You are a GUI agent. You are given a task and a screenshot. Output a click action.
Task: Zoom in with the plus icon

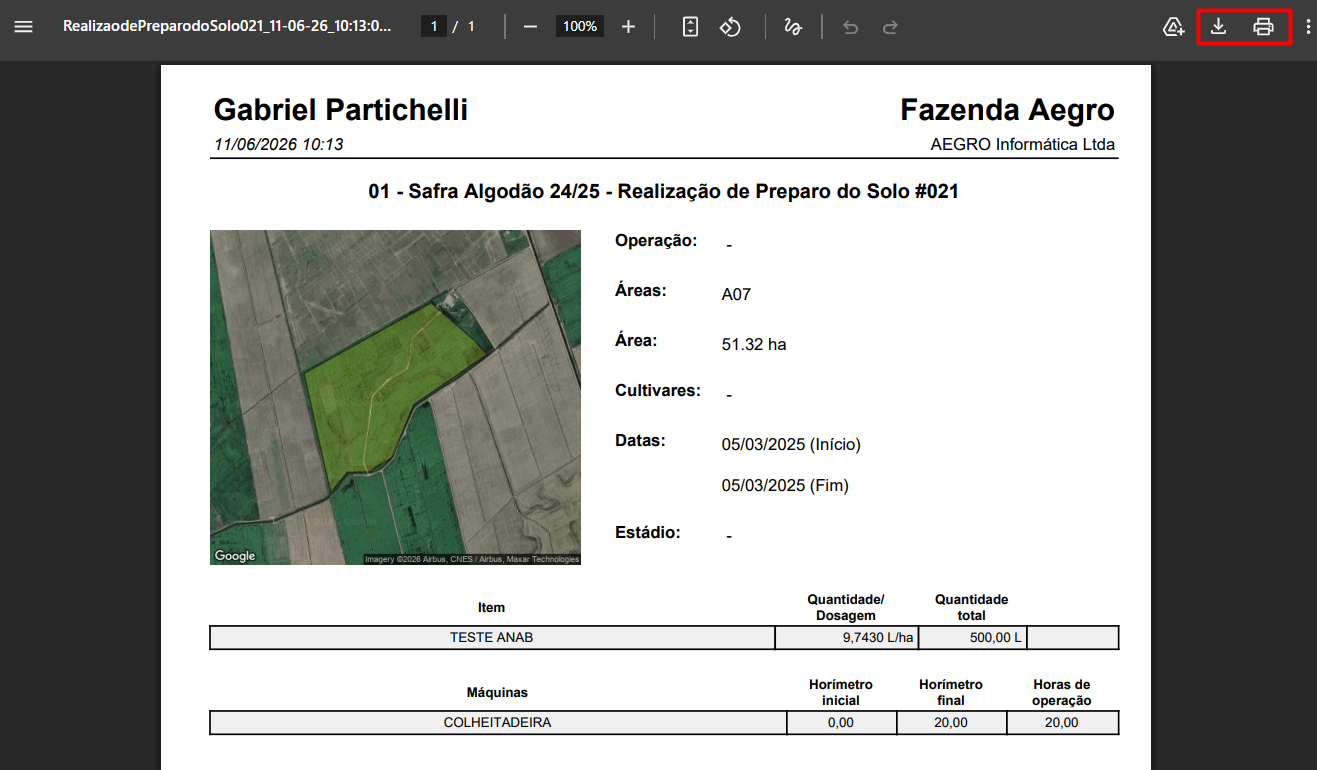(x=628, y=27)
